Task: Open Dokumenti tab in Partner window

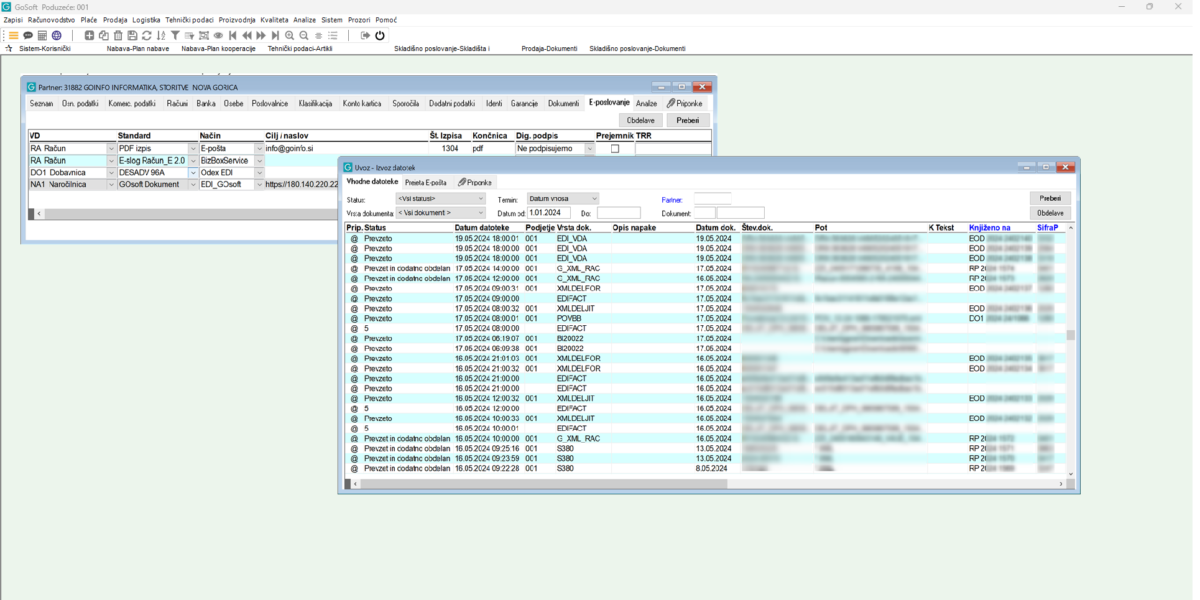Action: (563, 103)
